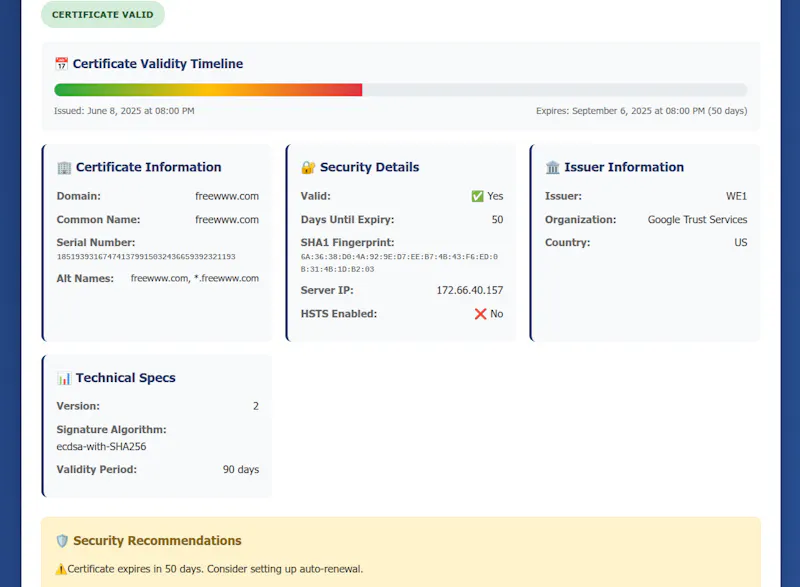Select the serial number value
800x587 pixels.
click(x=146, y=257)
